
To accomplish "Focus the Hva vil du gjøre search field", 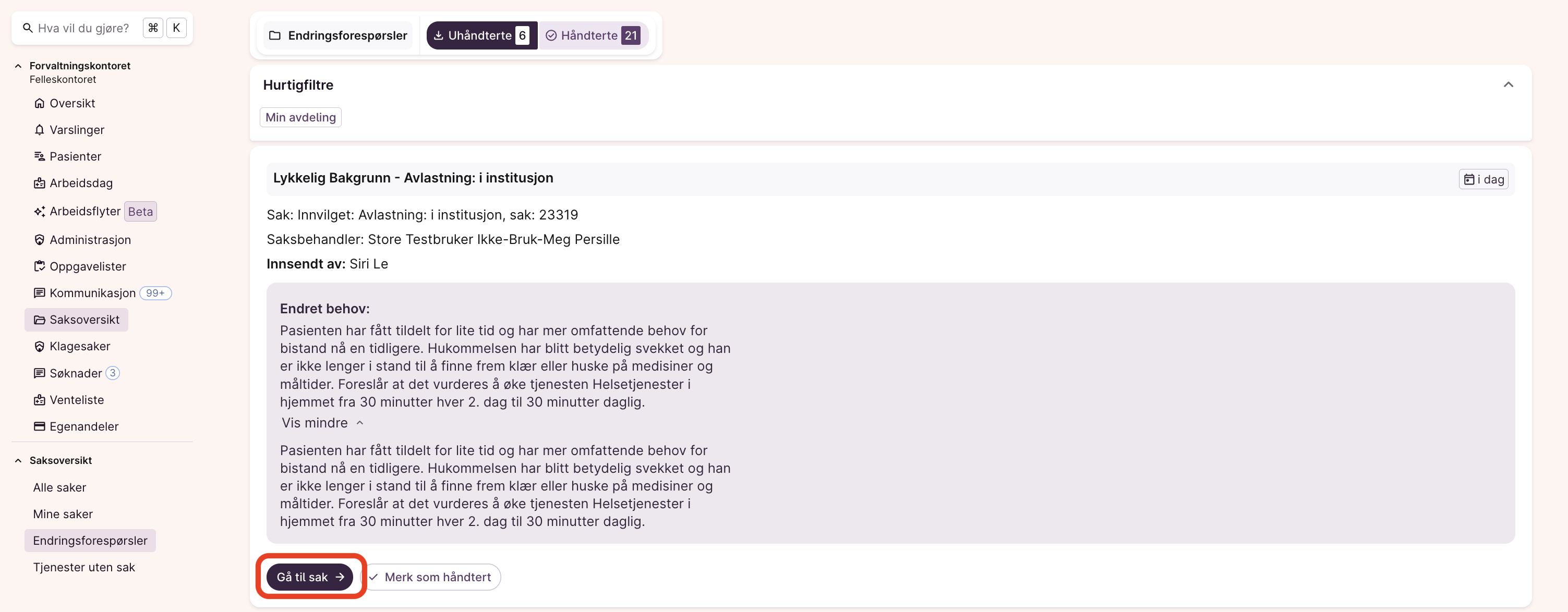I will [x=83, y=28].
